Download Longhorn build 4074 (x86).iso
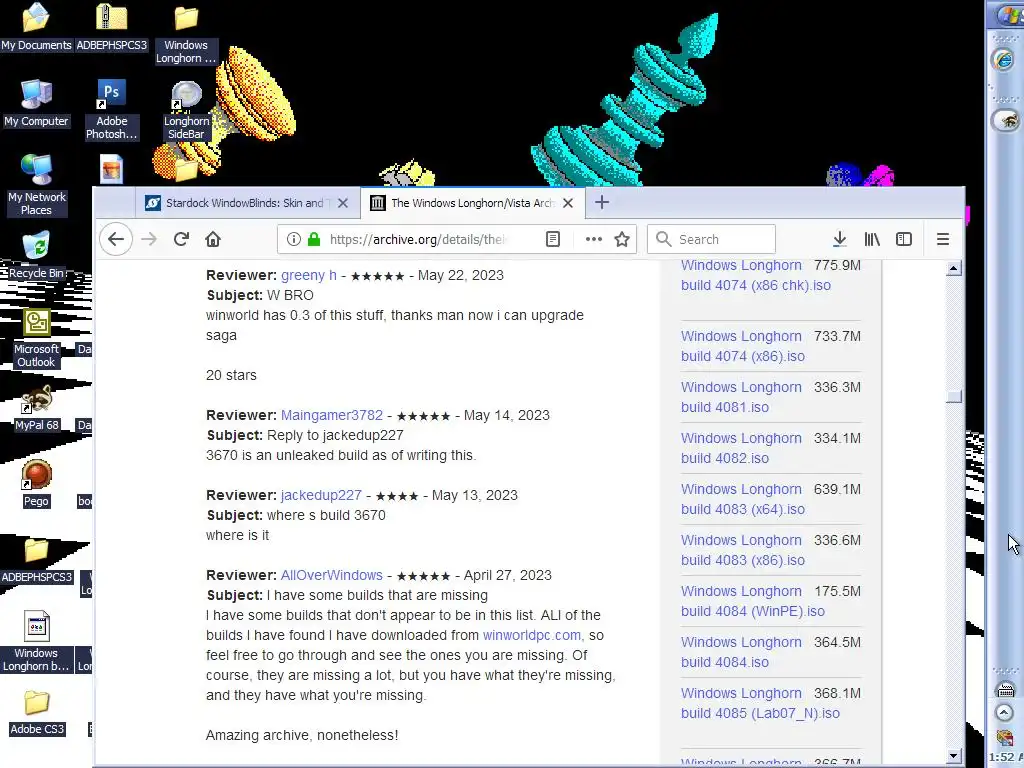The height and width of the screenshot is (768, 1024). [743, 346]
